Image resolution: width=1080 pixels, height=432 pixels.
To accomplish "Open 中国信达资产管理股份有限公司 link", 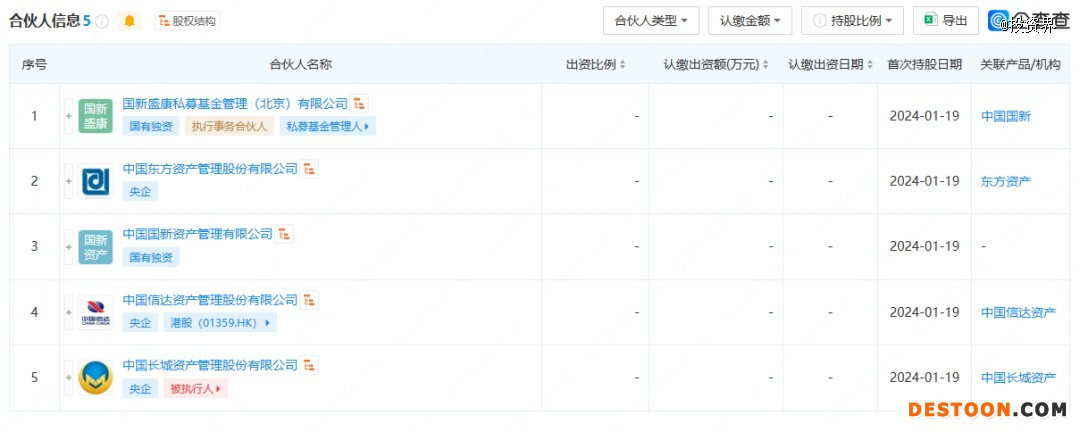I will click(x=210, y=300).
